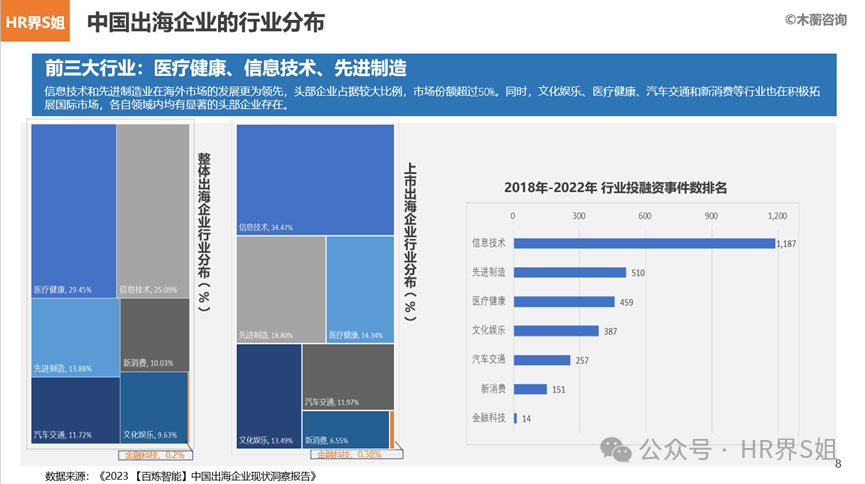Image resolution: width=865 pixels, height=484 pixels.
Task: Click the small 金融科技 bar showing 14
Action: click(514, 418)
